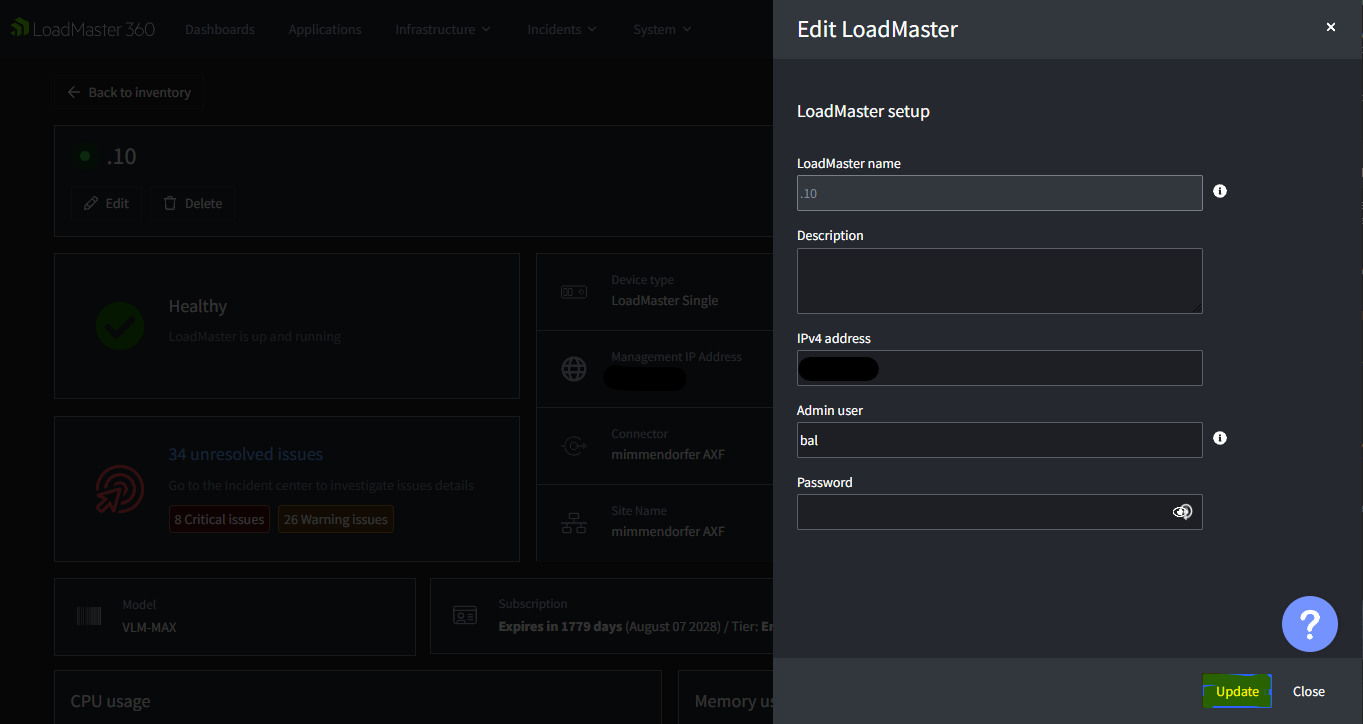Click the barcode Model icon

pyautogui.click(x=90, y=616)
